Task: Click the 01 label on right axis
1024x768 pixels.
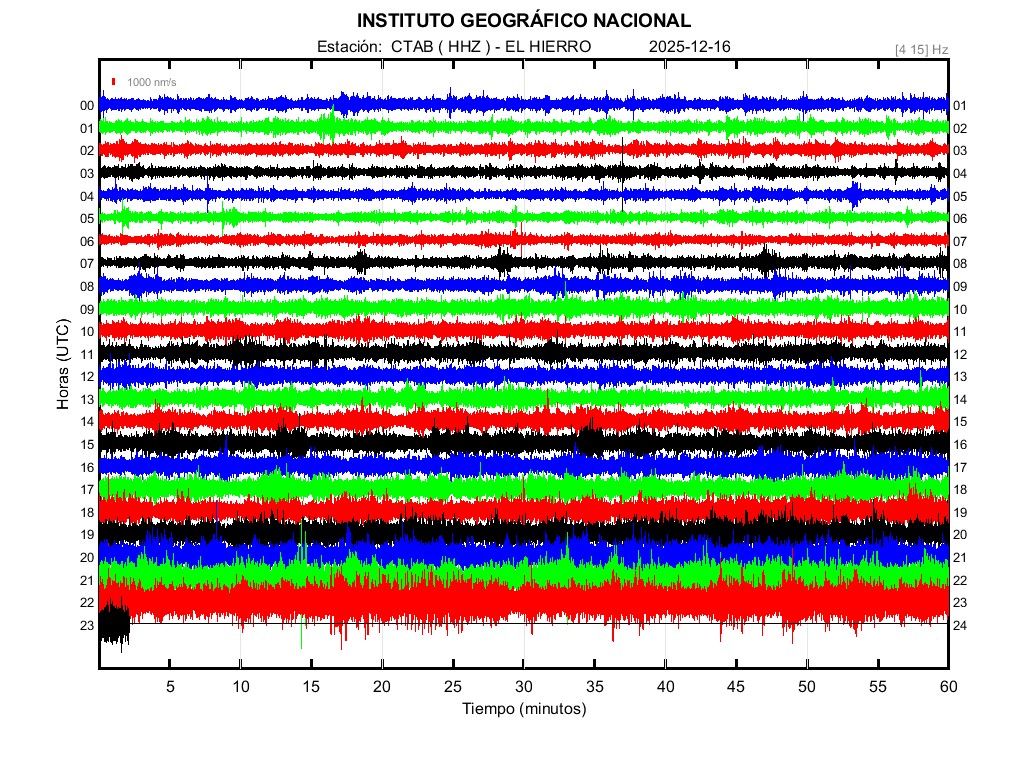Action: click(x=960, y=106)
